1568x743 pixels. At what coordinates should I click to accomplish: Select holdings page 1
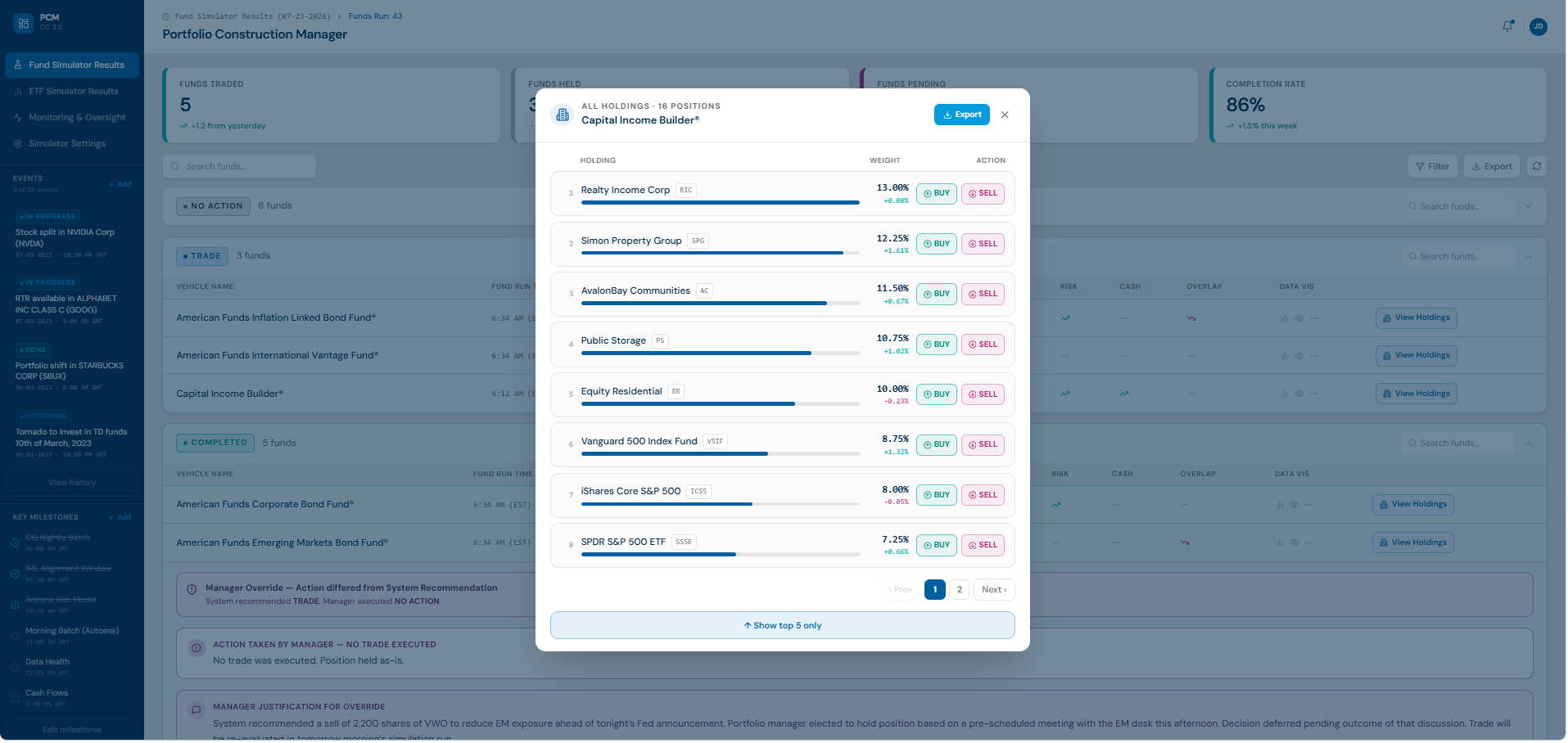(935, 590)
